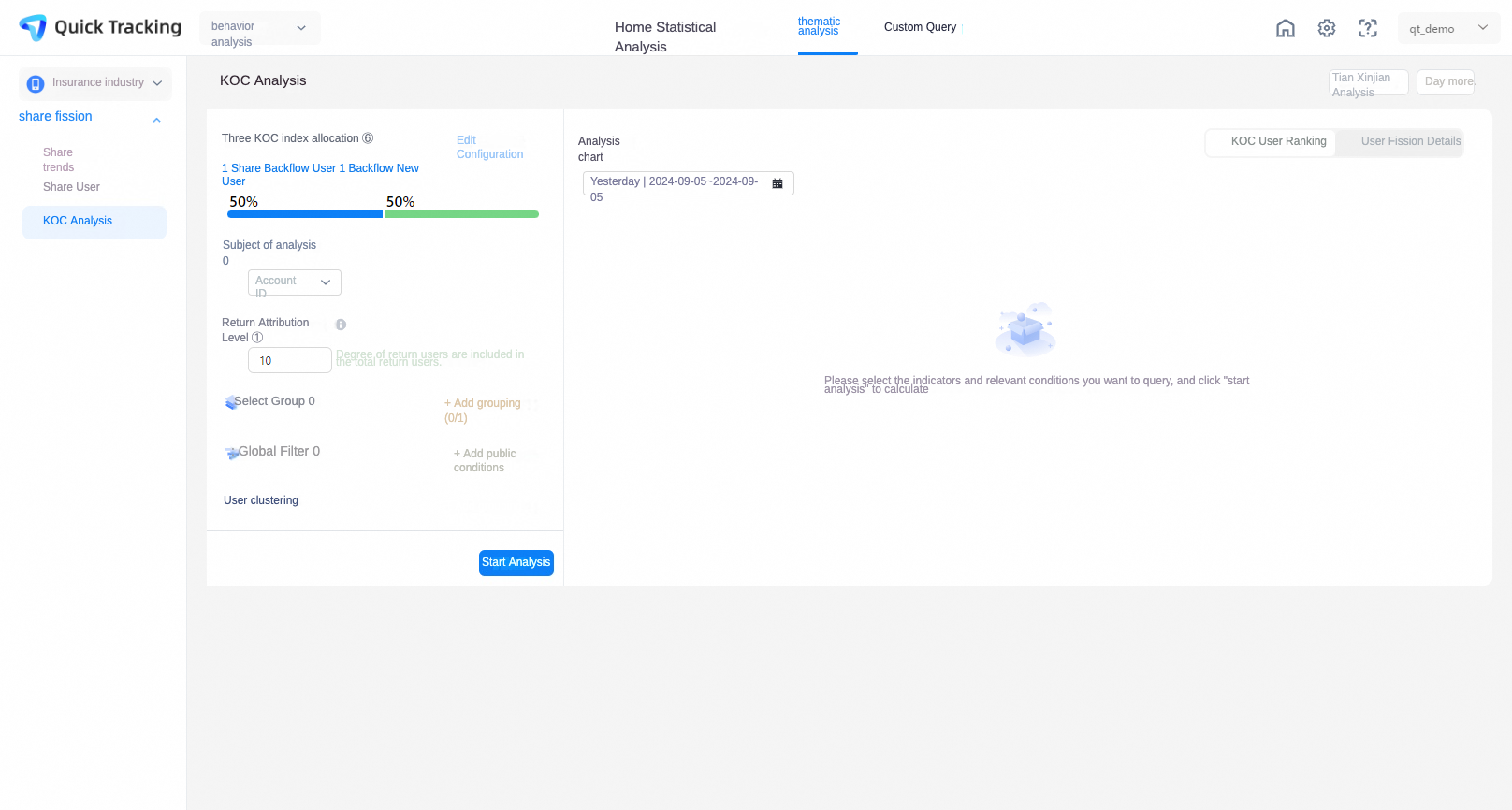The image size is (1512, 810).
Task: Open the qt_demo account dropdown
Action: pyautogui.click(x=1448, y=28)
